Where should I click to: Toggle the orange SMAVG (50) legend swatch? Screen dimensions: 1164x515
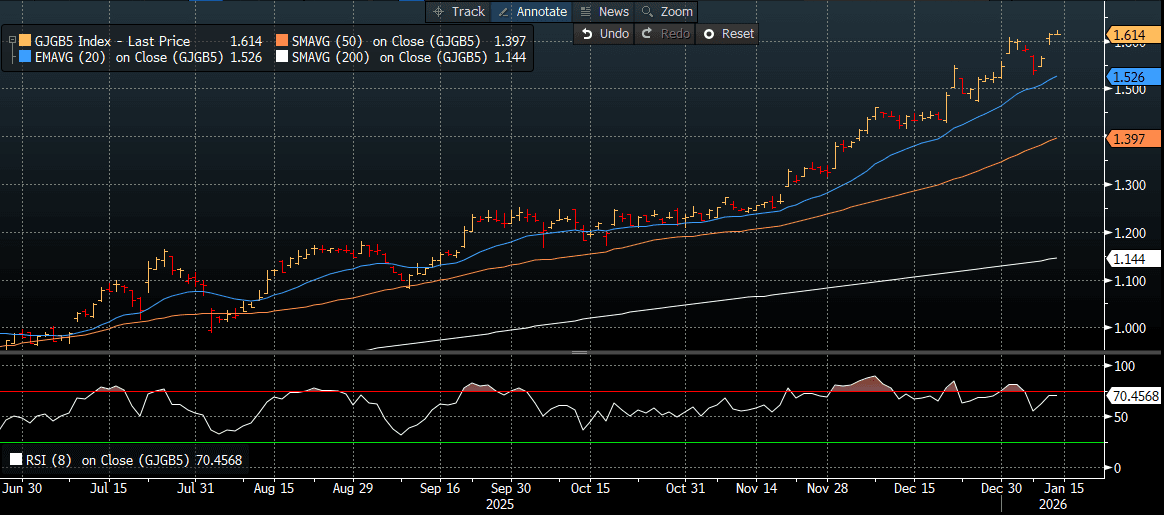(281, 41)
